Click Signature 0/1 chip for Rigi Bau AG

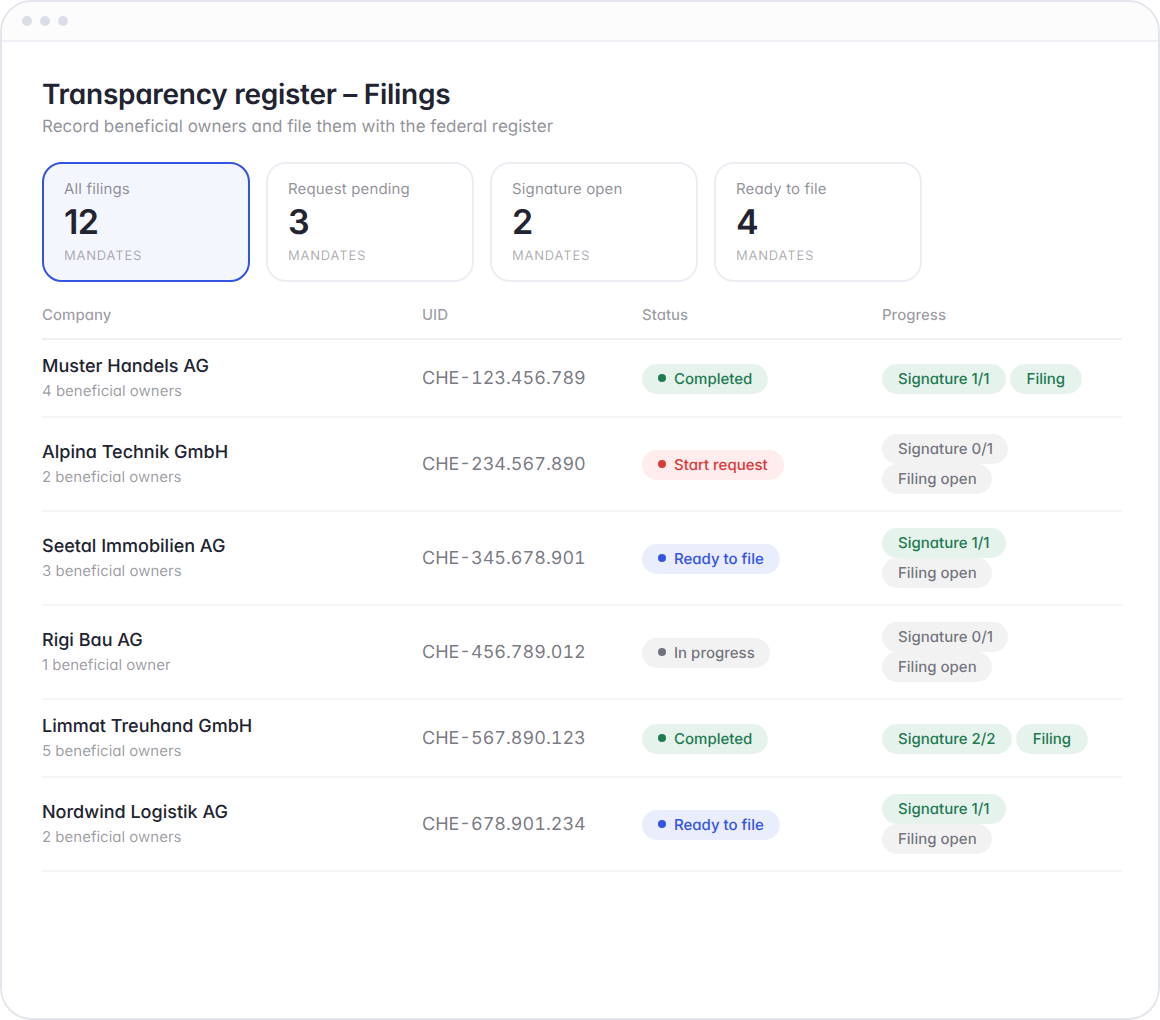click(x=945, y=637)
